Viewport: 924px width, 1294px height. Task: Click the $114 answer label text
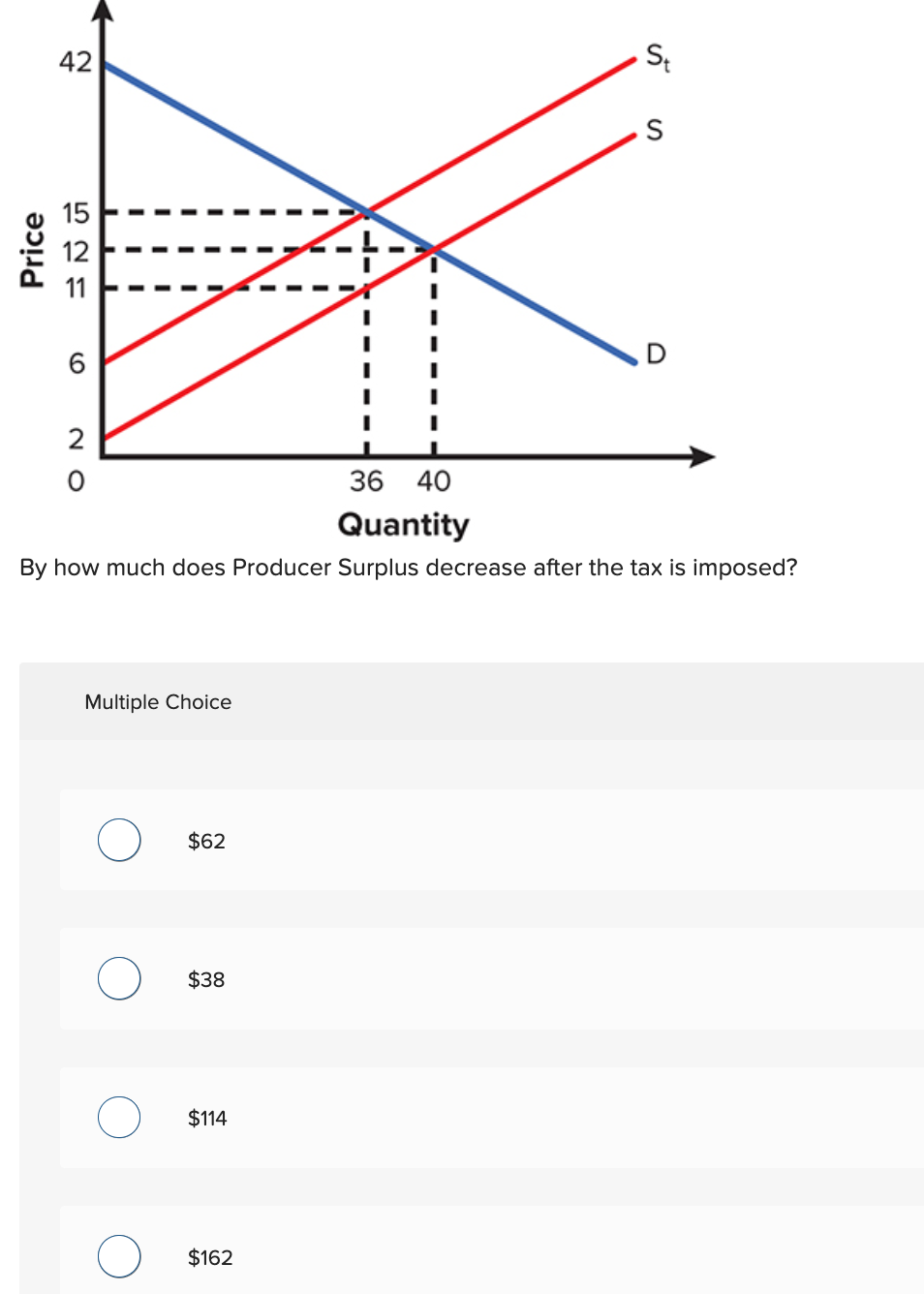coord(207,1118)
